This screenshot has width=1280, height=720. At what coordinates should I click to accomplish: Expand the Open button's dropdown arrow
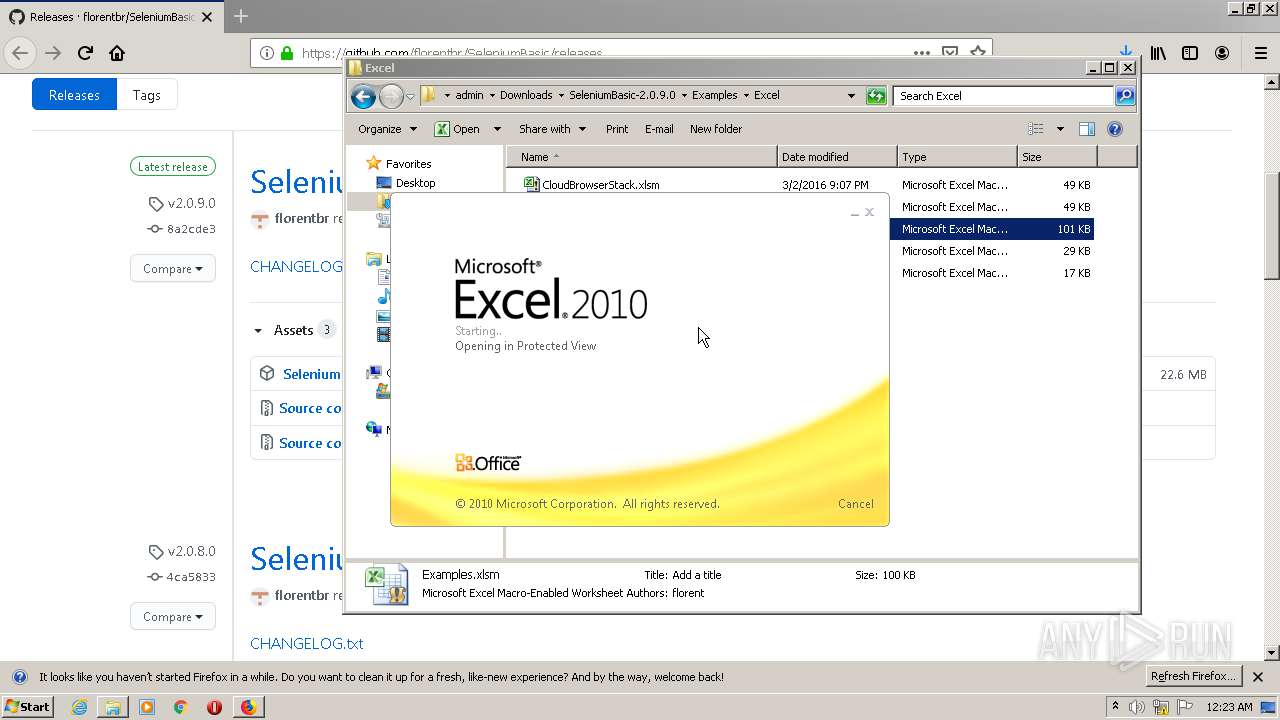pyautogui.click(x=497, y=129)
